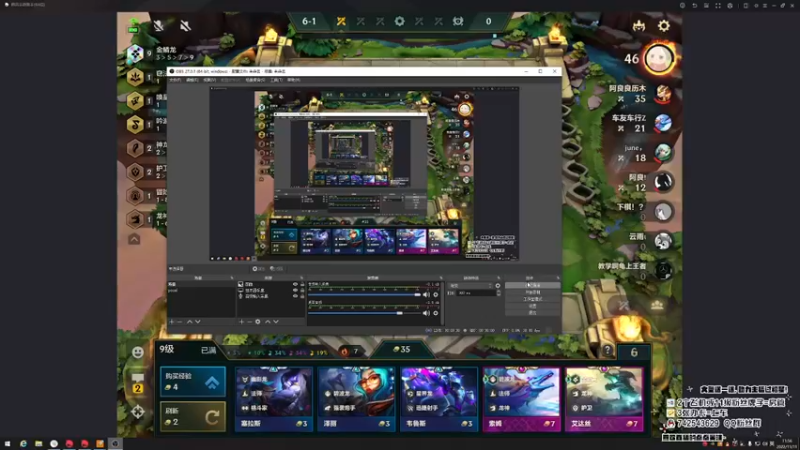Screen dimensions: 800x450
Task: Open source properties gear below sources list
Action: coord(258,322)
